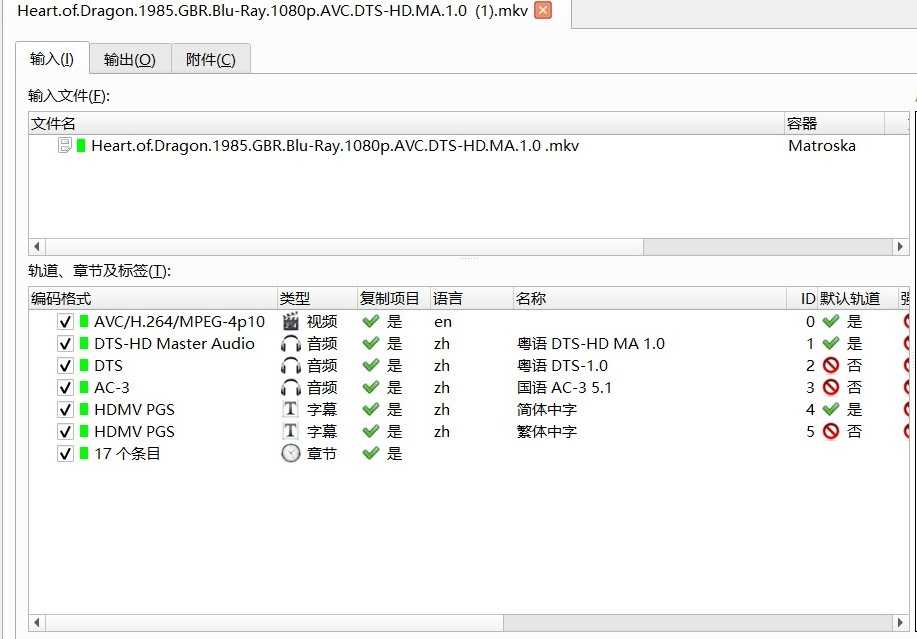
Task: Switch to the 输入(I) tab
Action: pyautogui.click(x=52, y=59)
